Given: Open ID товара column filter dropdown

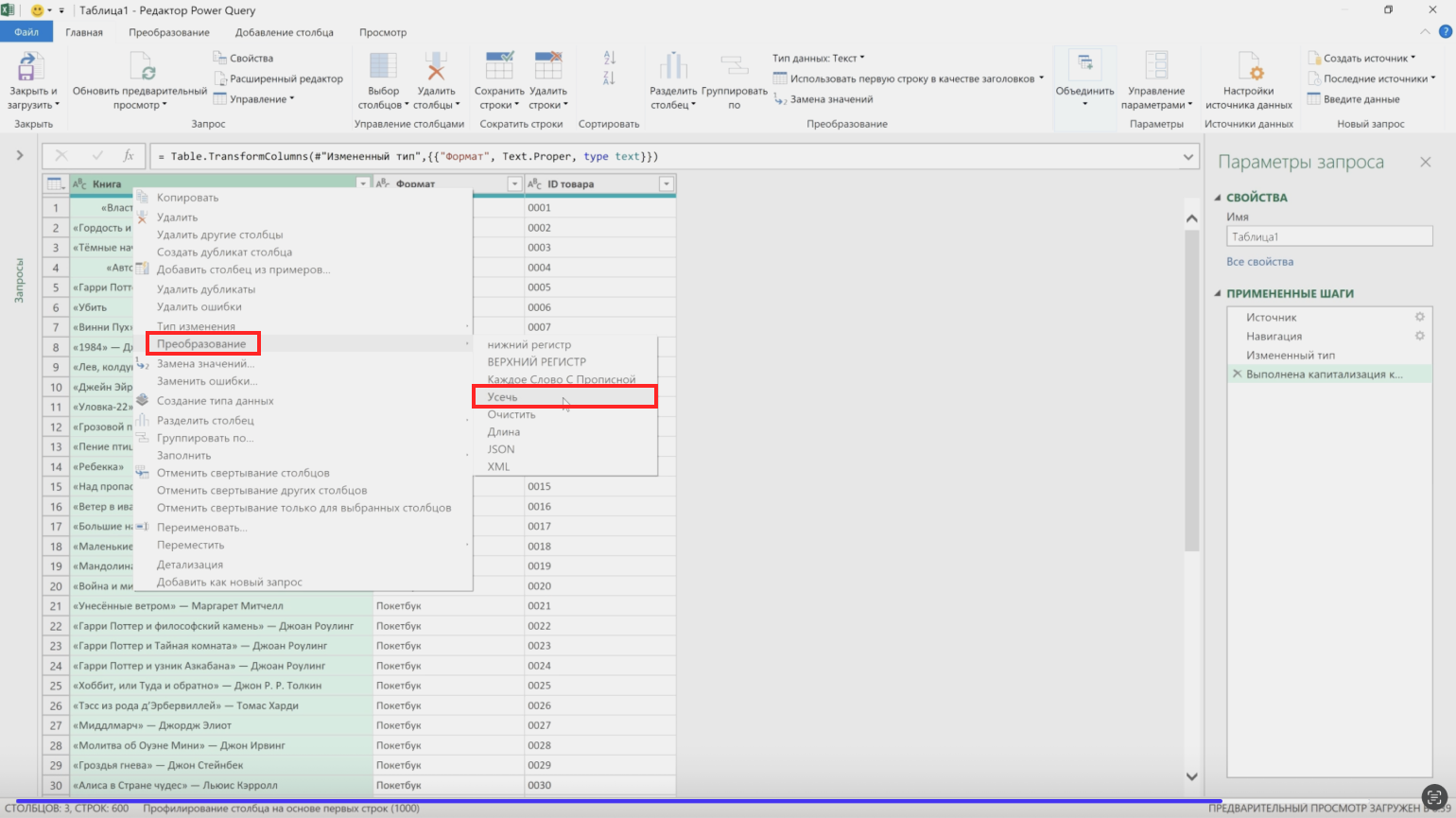Looking at the screenshot, I should (x=666, y=184).
